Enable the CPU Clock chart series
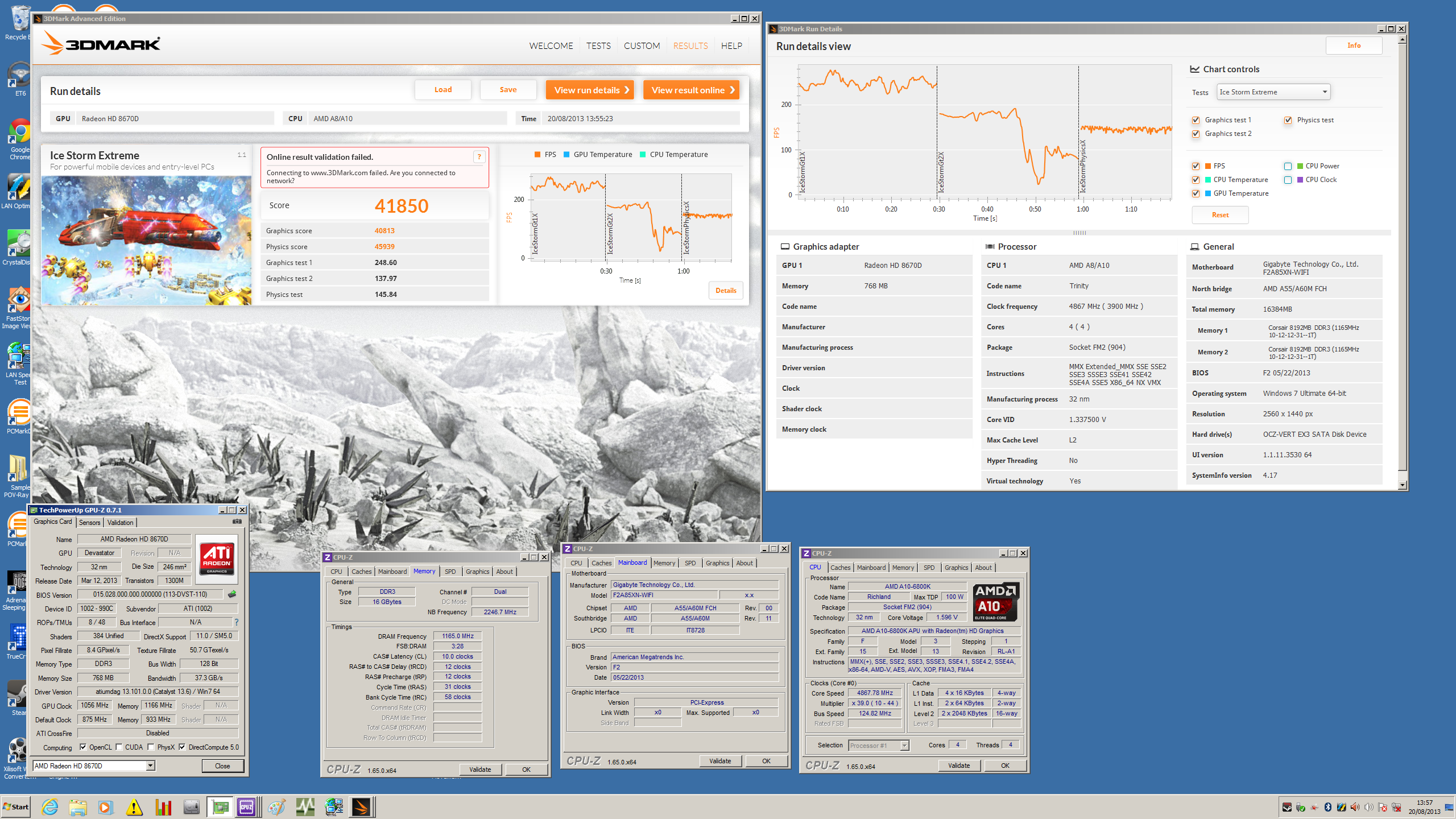The width and height of the screenshot is (1456, 819). tap(1288, 180)
